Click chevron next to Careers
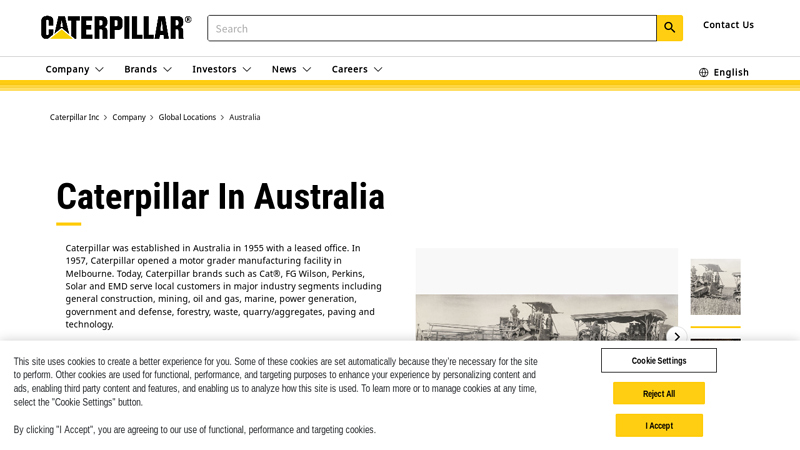 point(378,69)
